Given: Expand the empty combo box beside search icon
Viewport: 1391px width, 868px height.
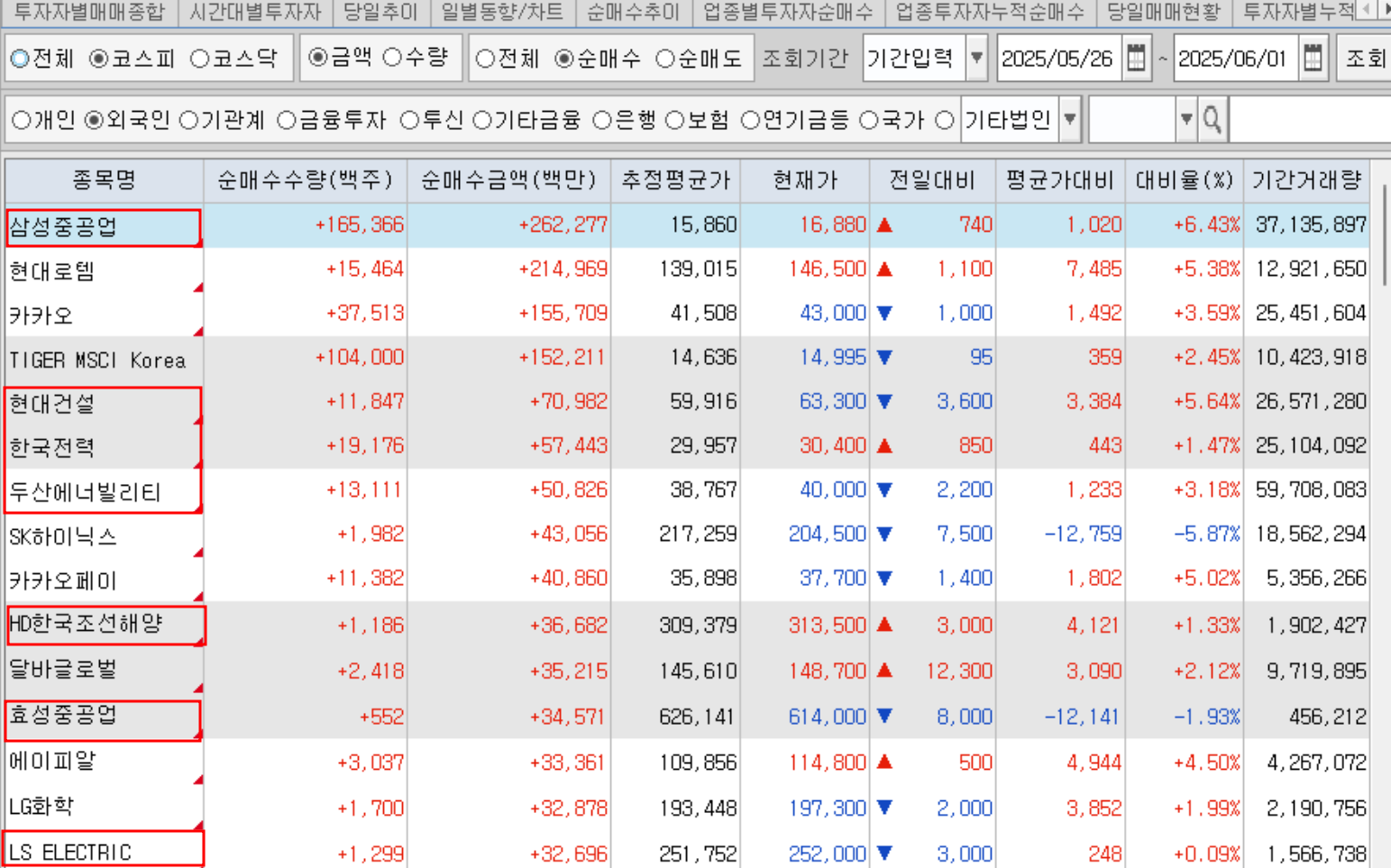Looking at the screenshot, I should point(1186,120).
